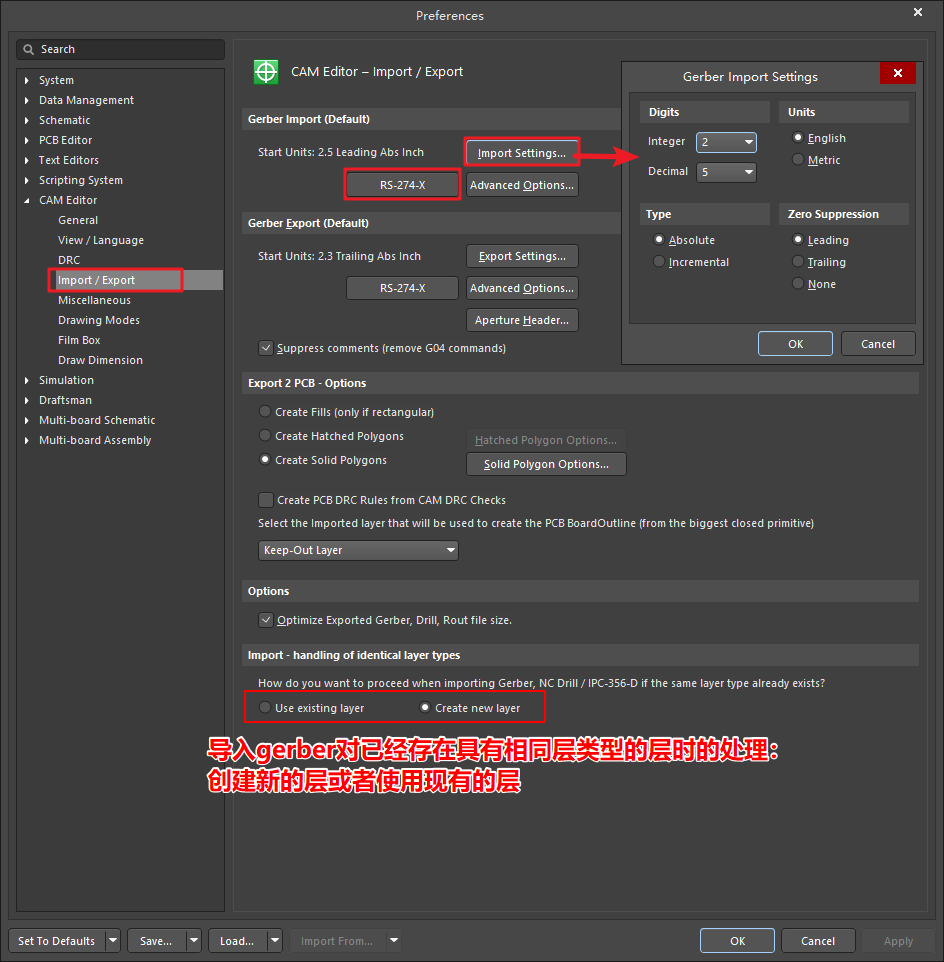Focus the Search preferences field

(x=121, y=50)
